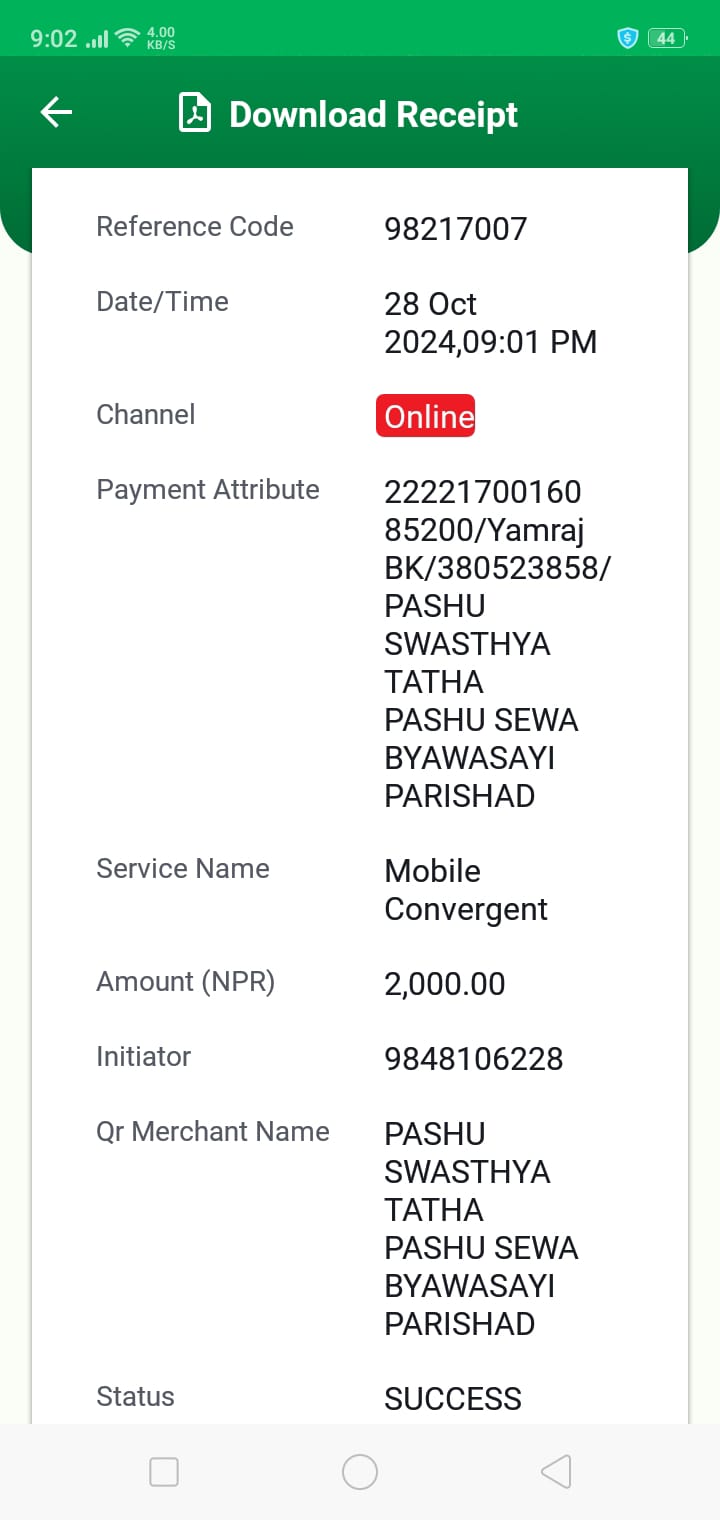Tap the Android recent apps square icon

click(163, 1472)
